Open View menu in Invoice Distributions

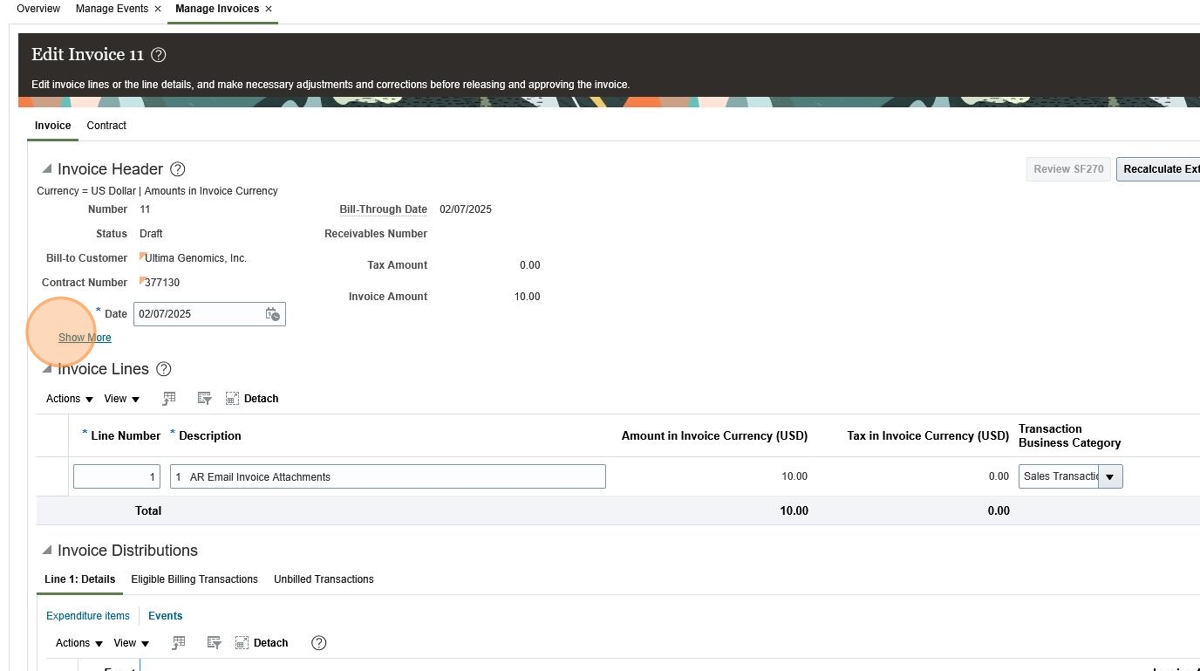[x=131, y=643]
